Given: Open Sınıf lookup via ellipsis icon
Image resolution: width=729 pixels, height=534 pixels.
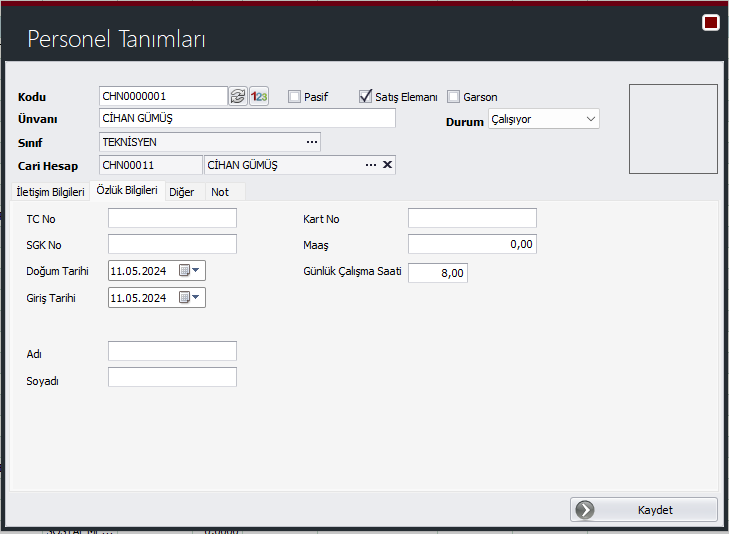Looking at the screenshot, I should point(311,142).
